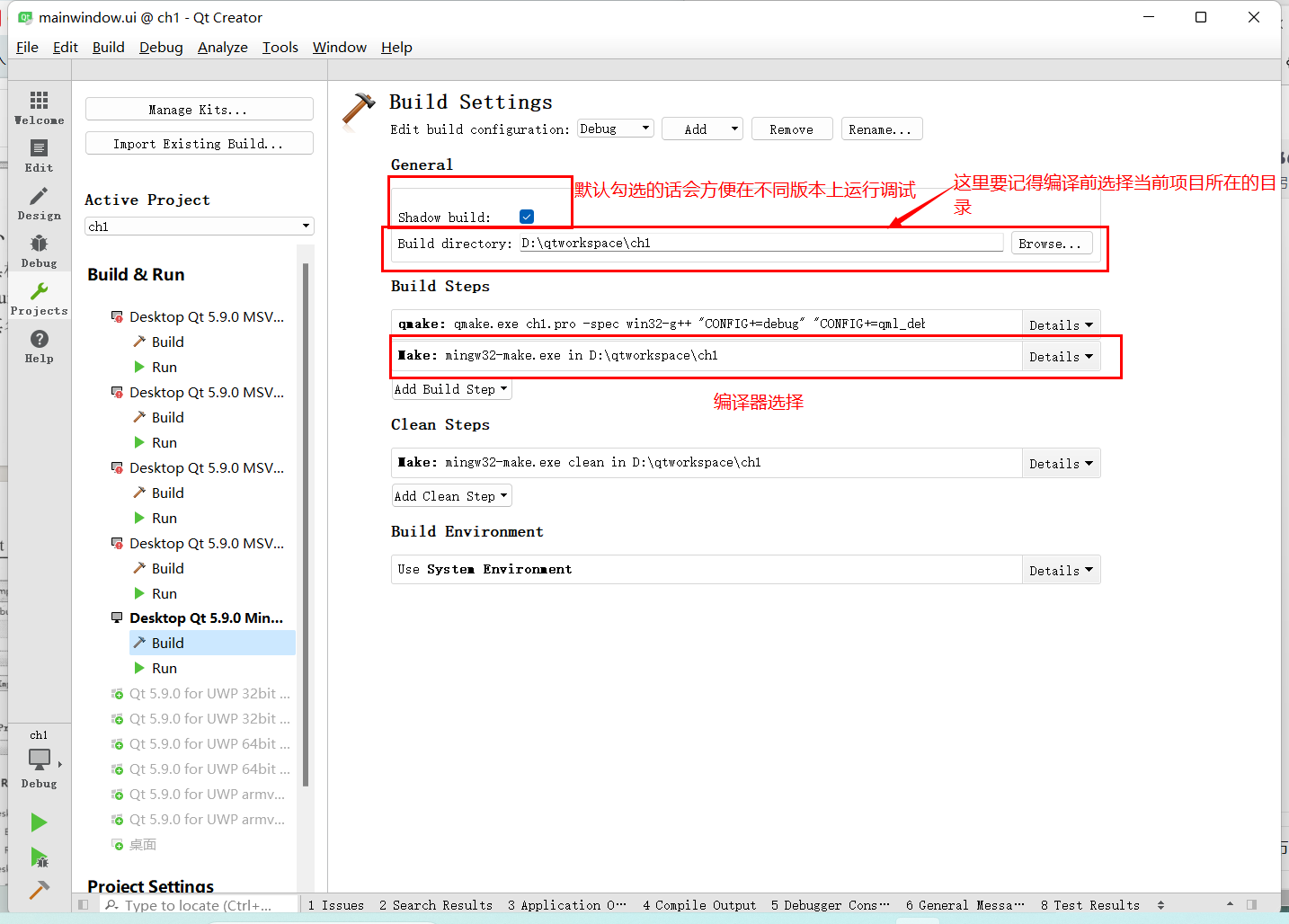Toggle the left sidebar from the status bar
Viewport: 1289px width, 924px height.
click(x=84, y=905)
